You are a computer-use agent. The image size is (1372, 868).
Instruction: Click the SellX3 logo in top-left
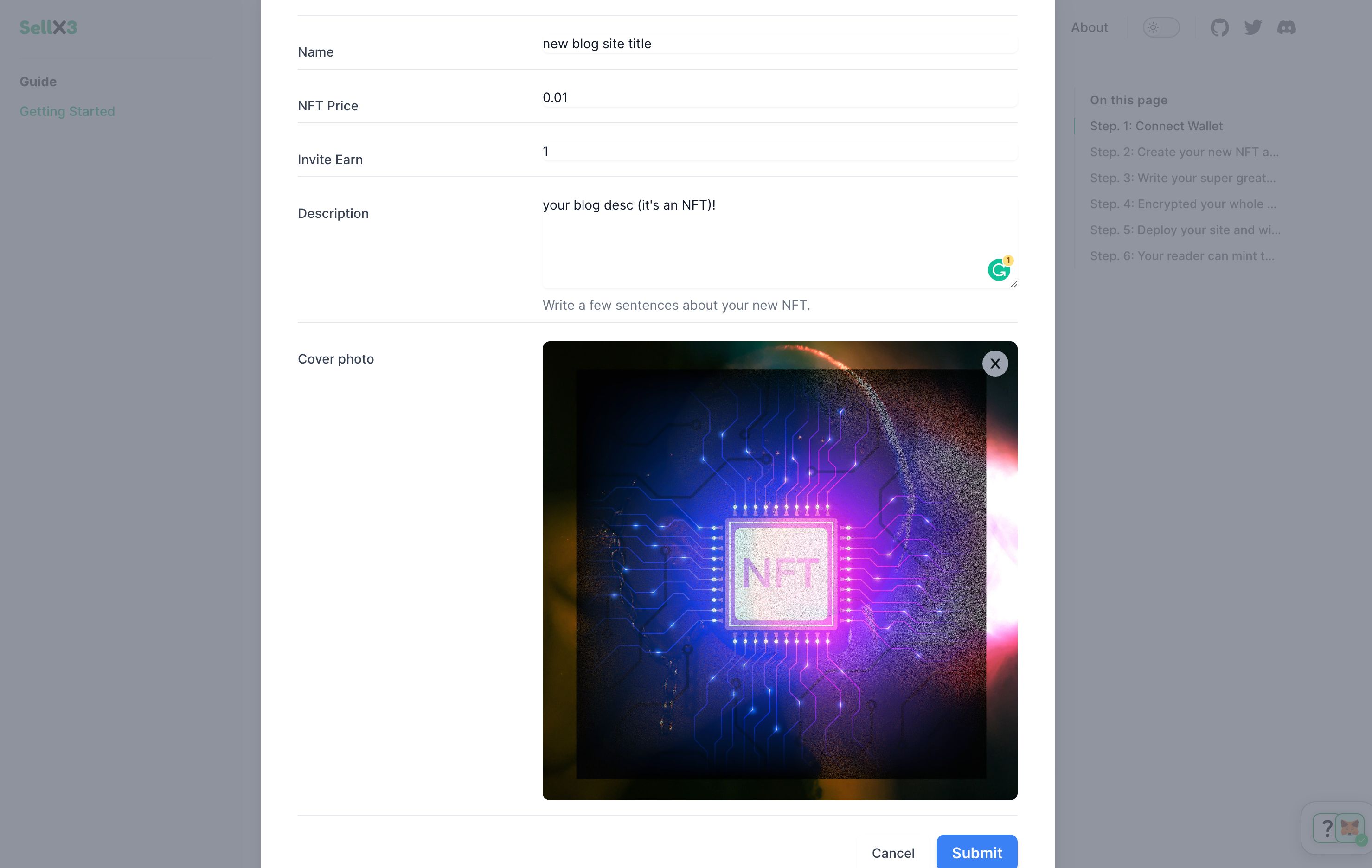click(48, 27)
